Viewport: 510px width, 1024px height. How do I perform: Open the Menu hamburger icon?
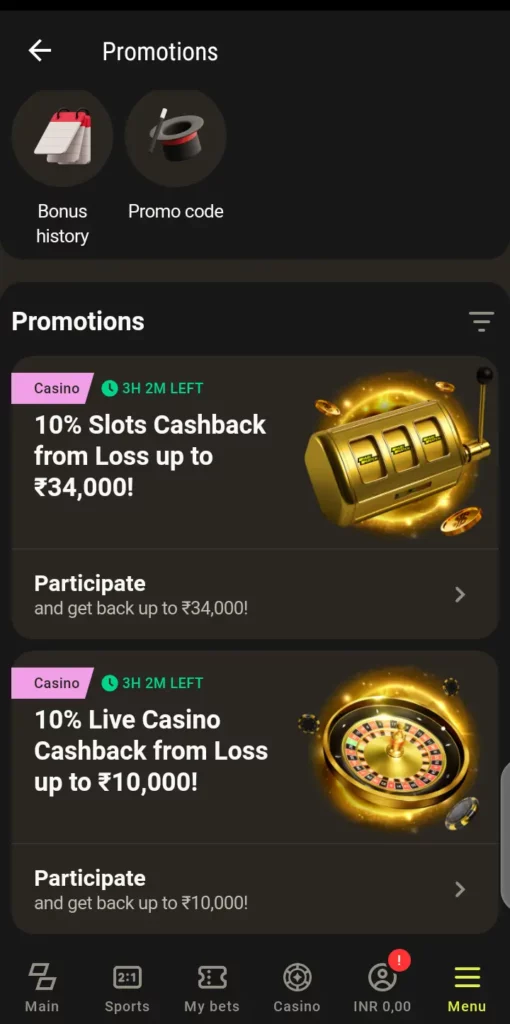coord(467,978)
